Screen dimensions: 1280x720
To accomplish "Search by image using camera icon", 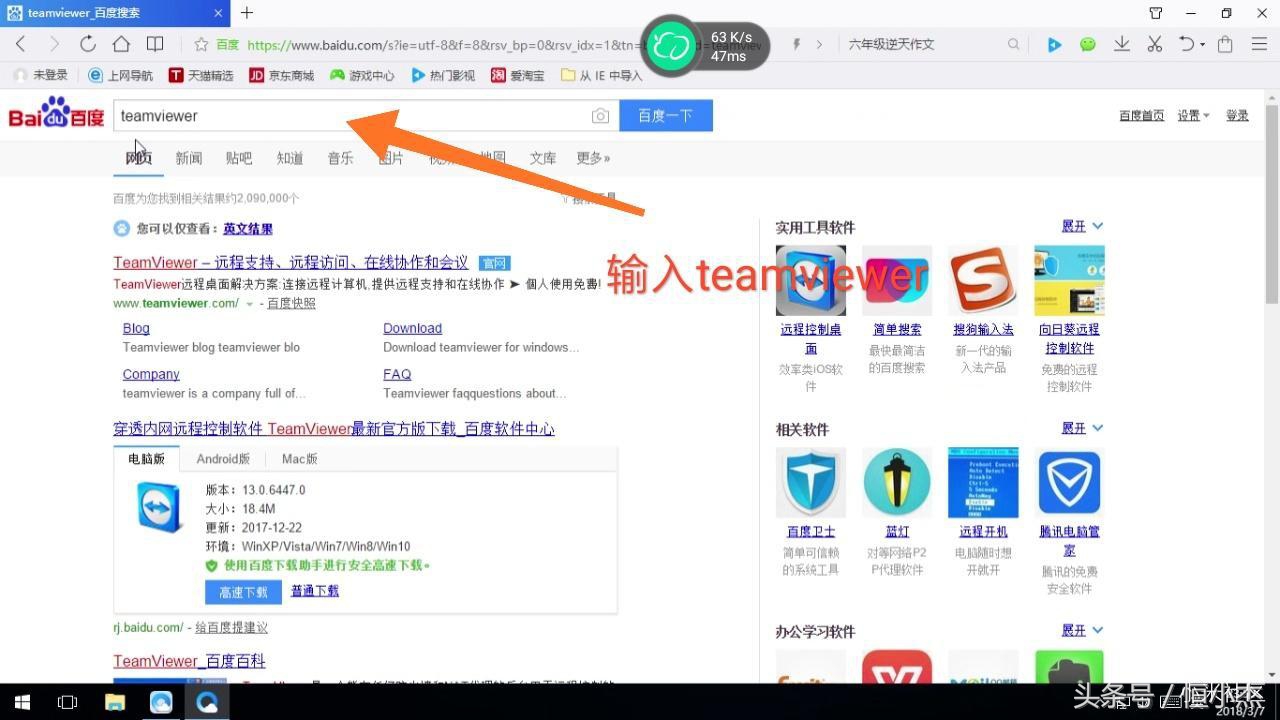I will [600, 116].
